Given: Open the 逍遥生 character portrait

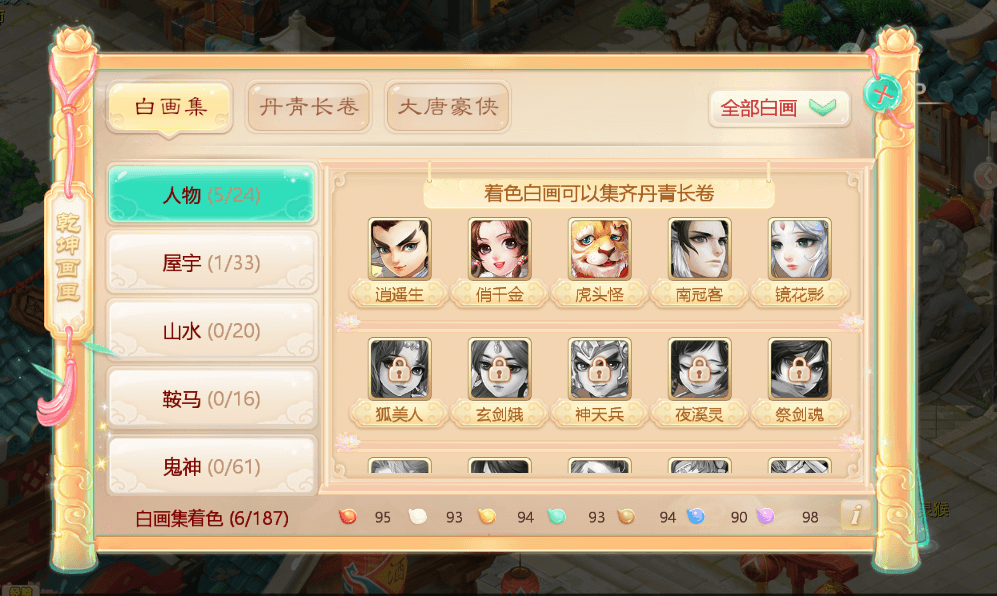Looking at the screenshot, I should [x=399, y=249].
